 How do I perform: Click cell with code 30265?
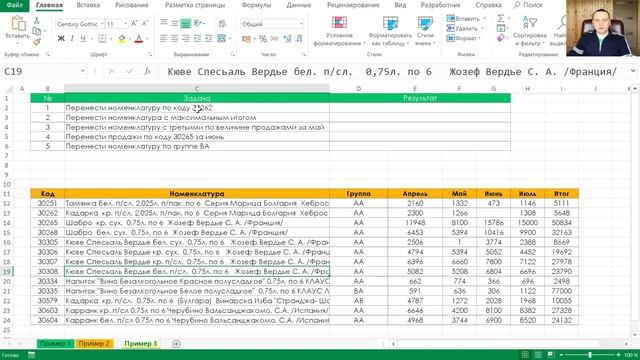(x=47, y=223)
